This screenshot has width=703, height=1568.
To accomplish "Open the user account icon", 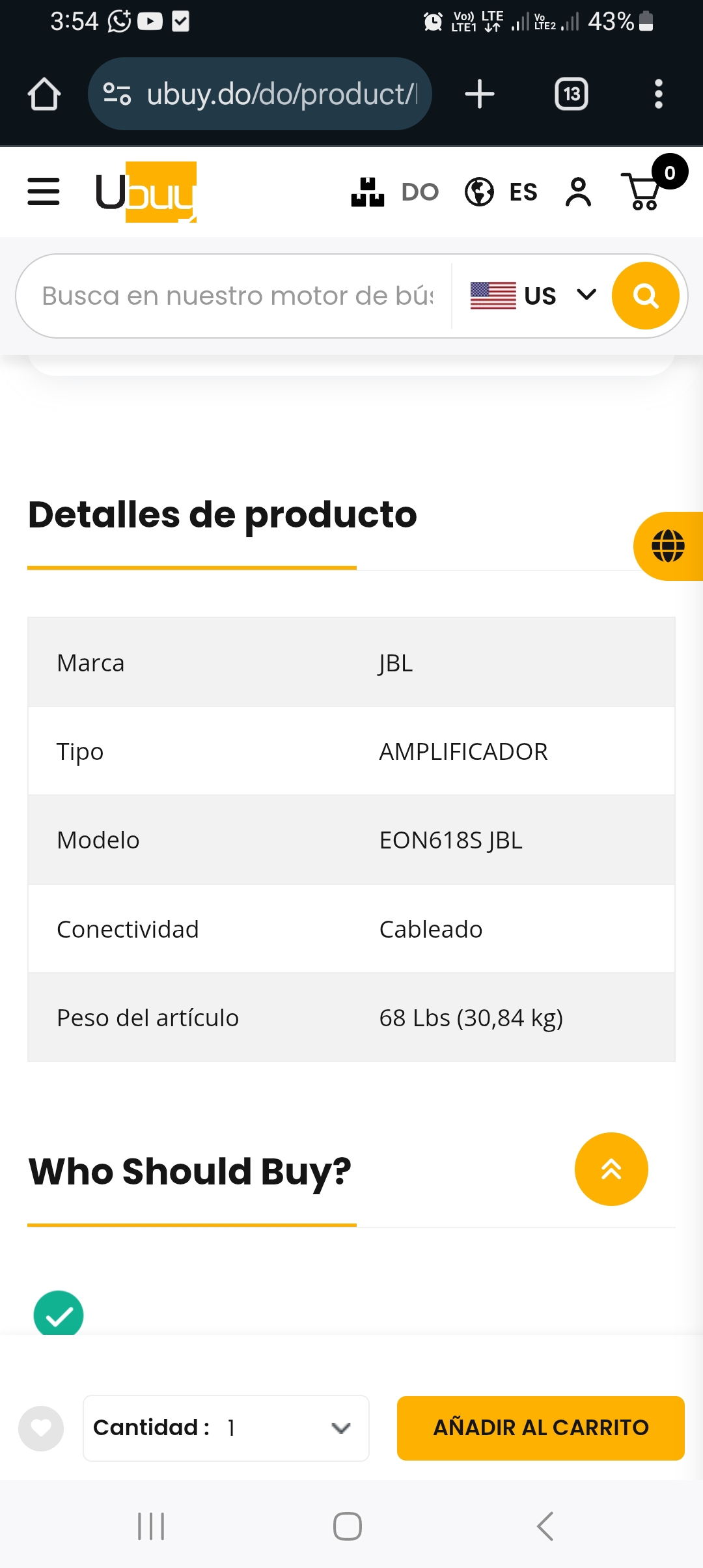I will (x=578, y=192).
